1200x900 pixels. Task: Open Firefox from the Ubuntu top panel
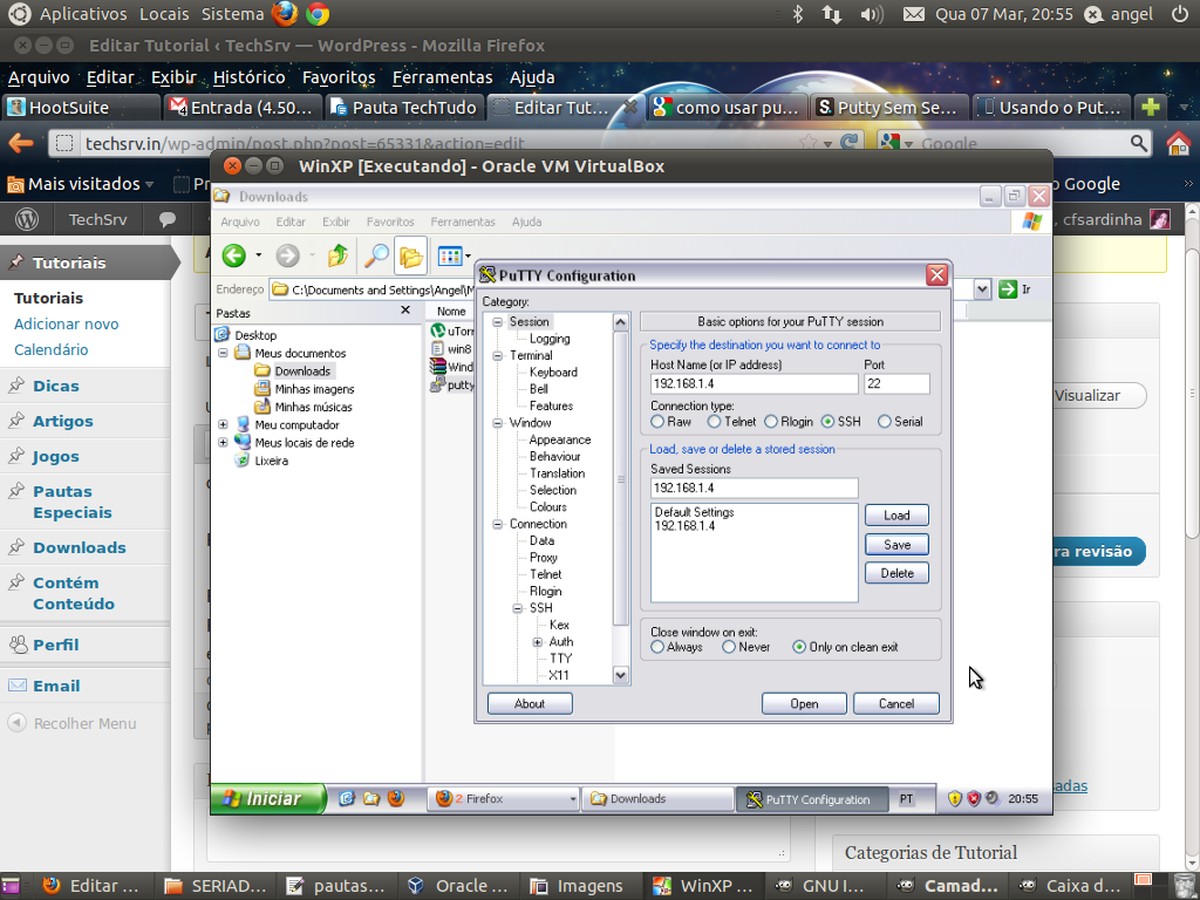point(284,14)
